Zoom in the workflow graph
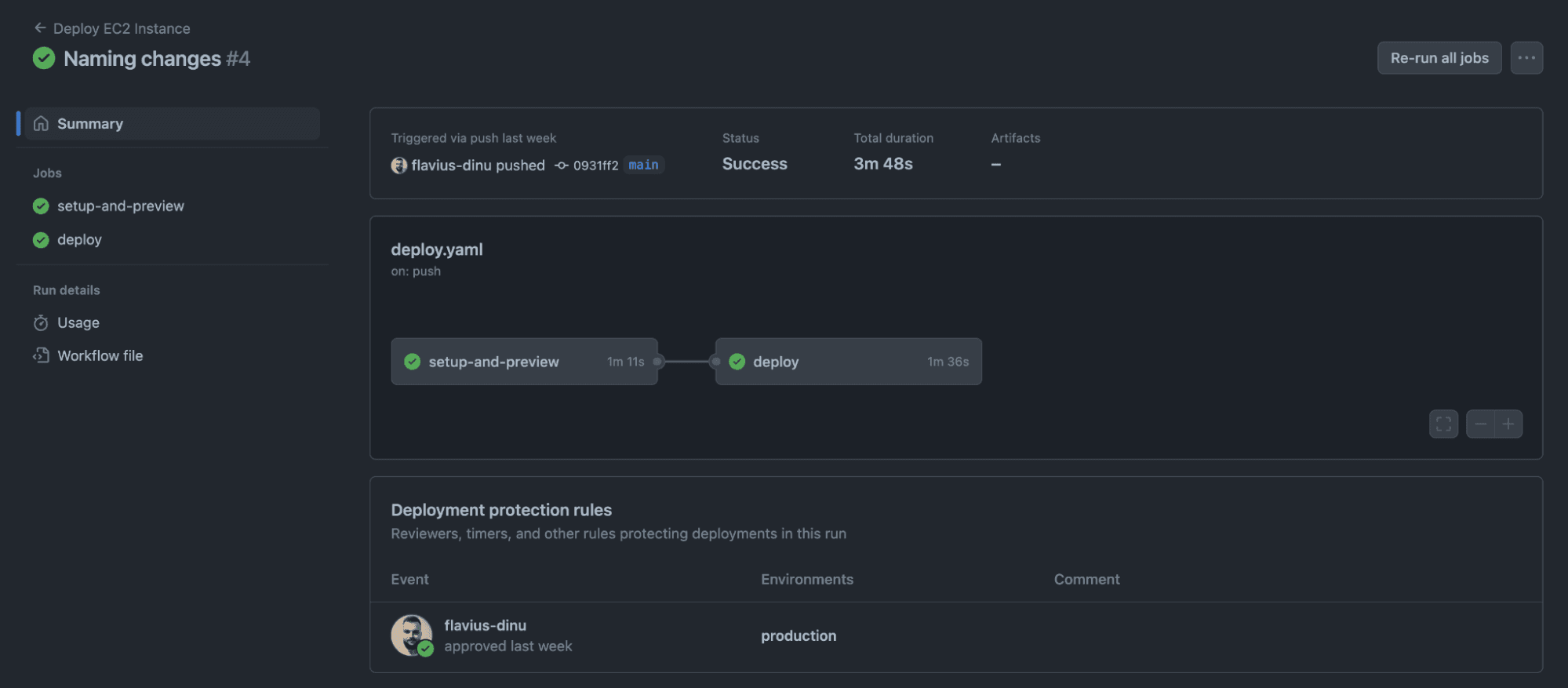This screenshot has height=688, width=1568. [1508, 424]
